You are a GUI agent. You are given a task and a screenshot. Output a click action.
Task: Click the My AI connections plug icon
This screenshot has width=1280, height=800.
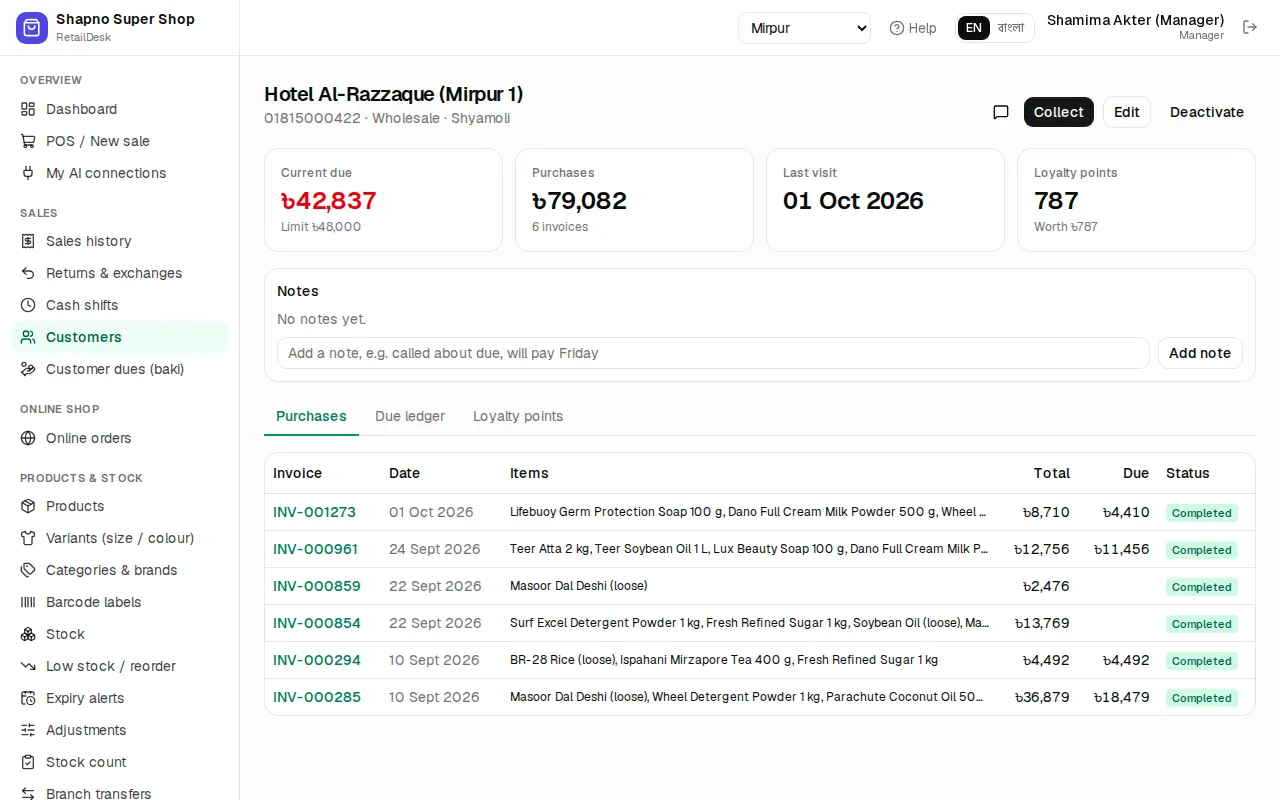coord(28,173)
